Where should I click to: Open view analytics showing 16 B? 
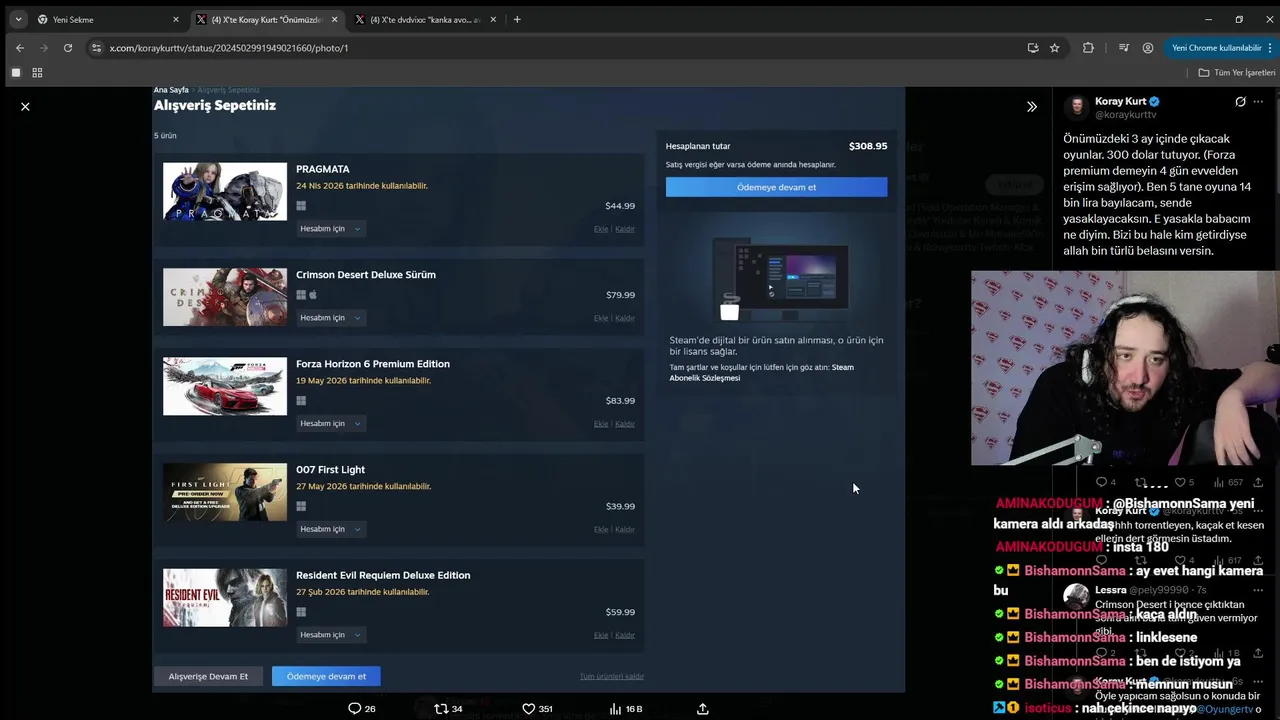(626, 708)
